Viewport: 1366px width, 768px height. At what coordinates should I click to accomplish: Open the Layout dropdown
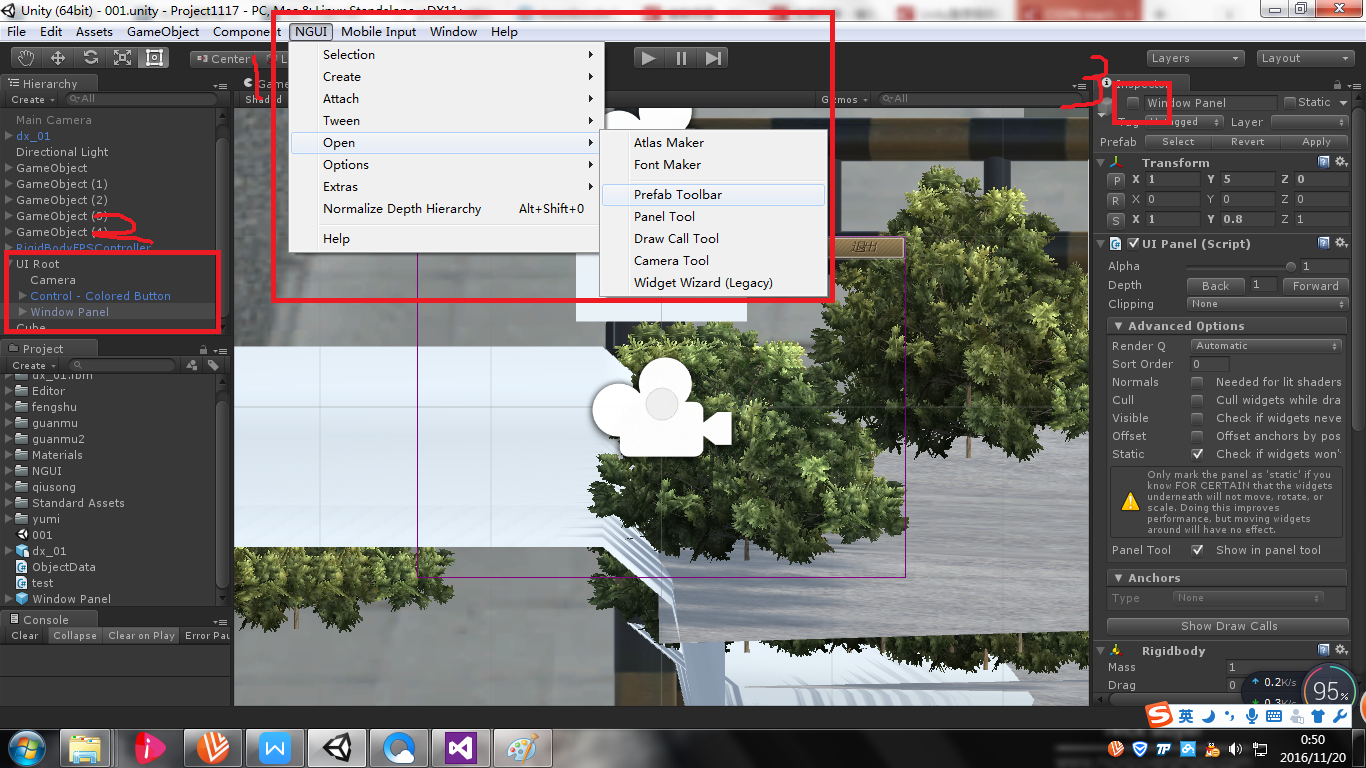pos(1304,58)
